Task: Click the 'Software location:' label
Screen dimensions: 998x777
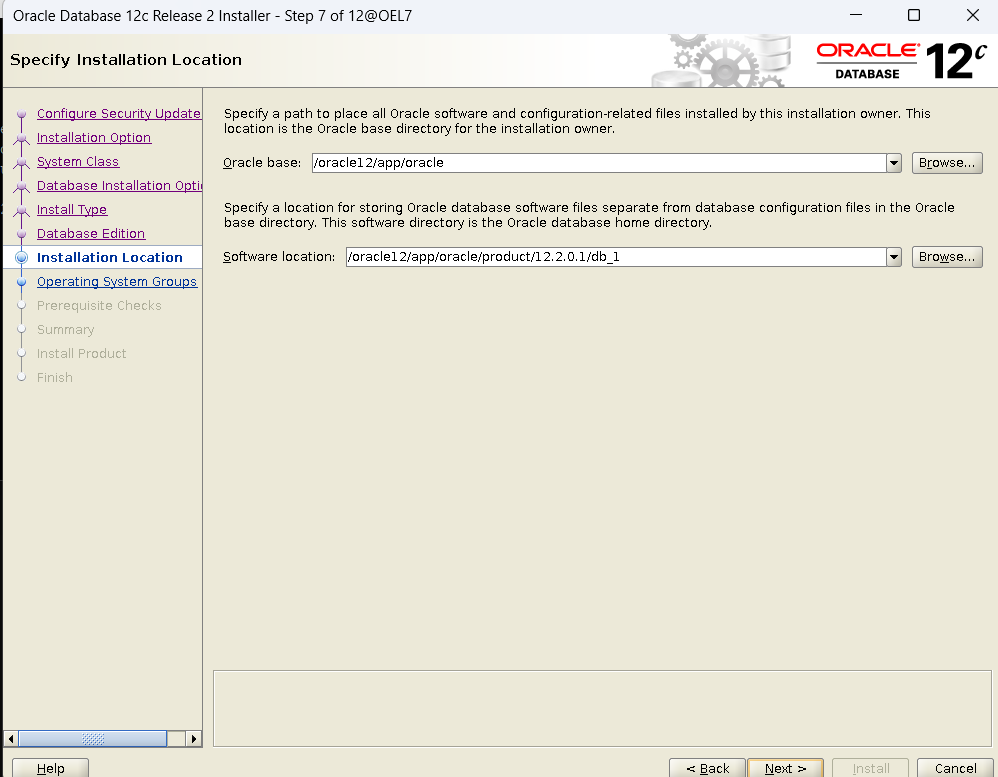Action: 279,257
